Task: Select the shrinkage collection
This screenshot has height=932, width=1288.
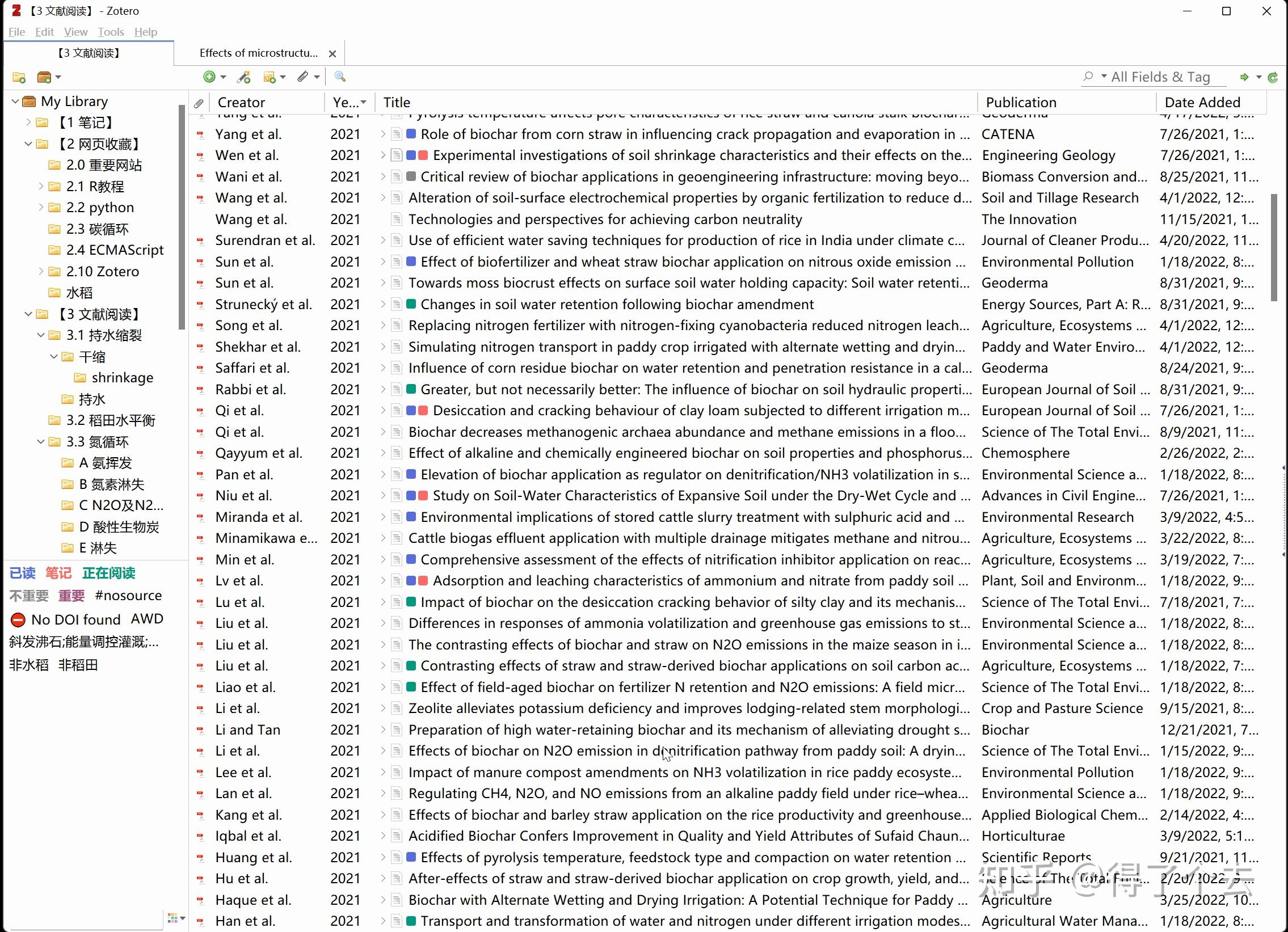Action: [122, 378]
